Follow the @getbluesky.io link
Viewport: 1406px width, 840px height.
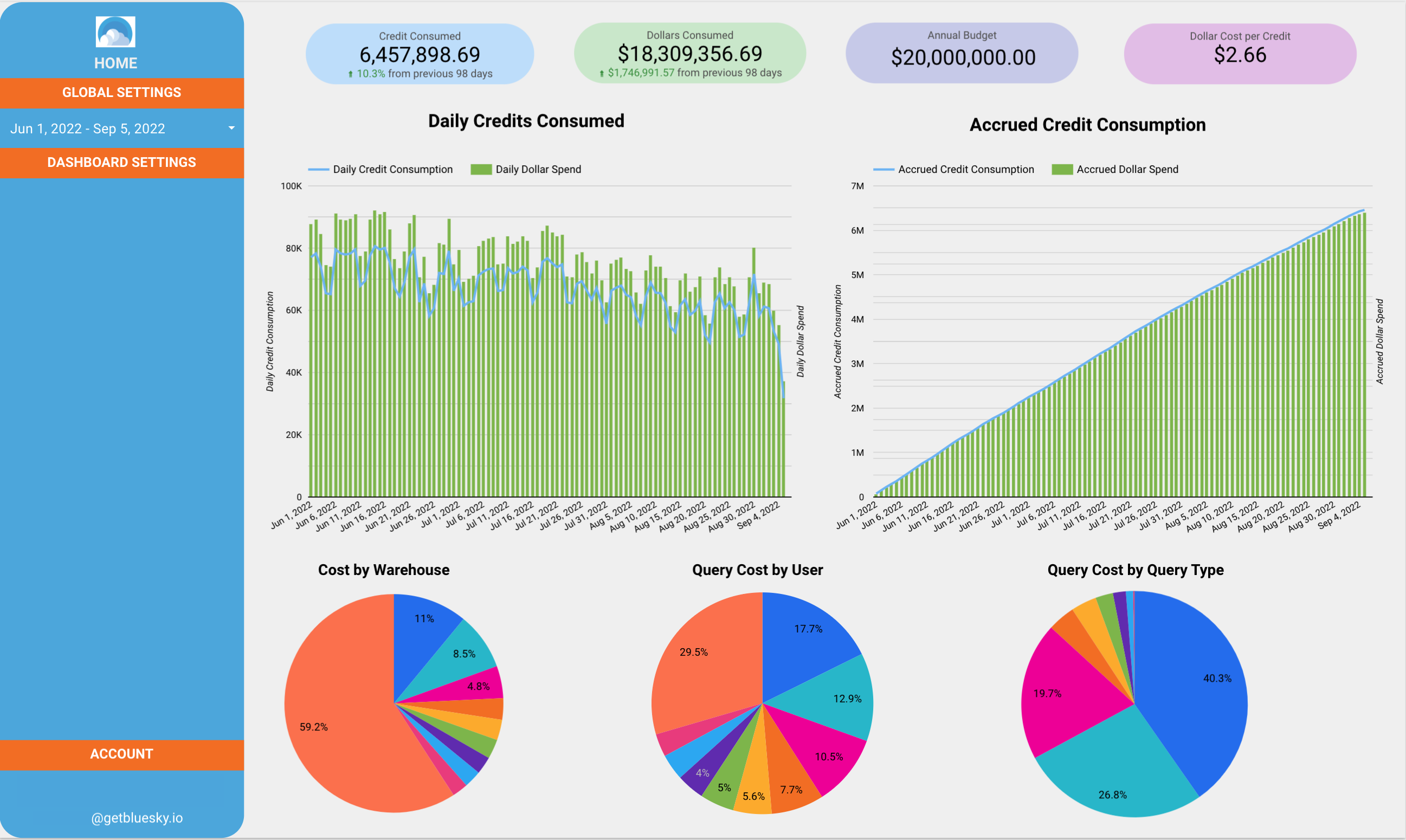tap(137, 817)
